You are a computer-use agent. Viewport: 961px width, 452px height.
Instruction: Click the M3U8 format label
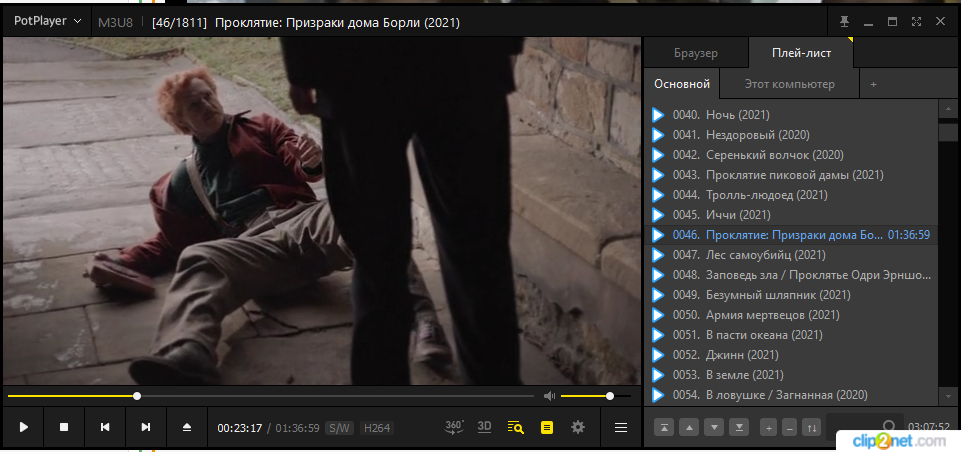coord(115,23)
